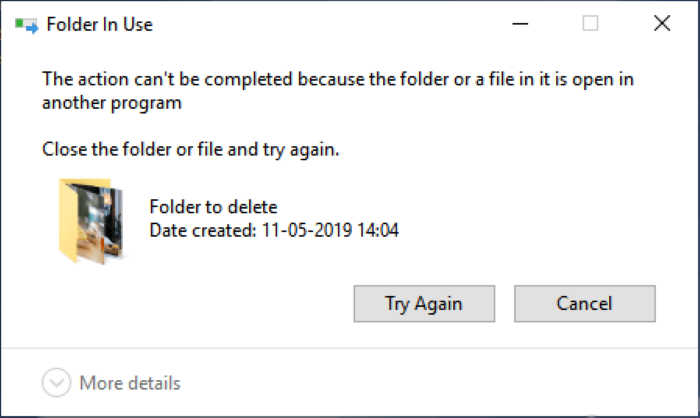Click the "Folder In Use" title text
This screenshot has width=700, height=418.
click(100, 24)
